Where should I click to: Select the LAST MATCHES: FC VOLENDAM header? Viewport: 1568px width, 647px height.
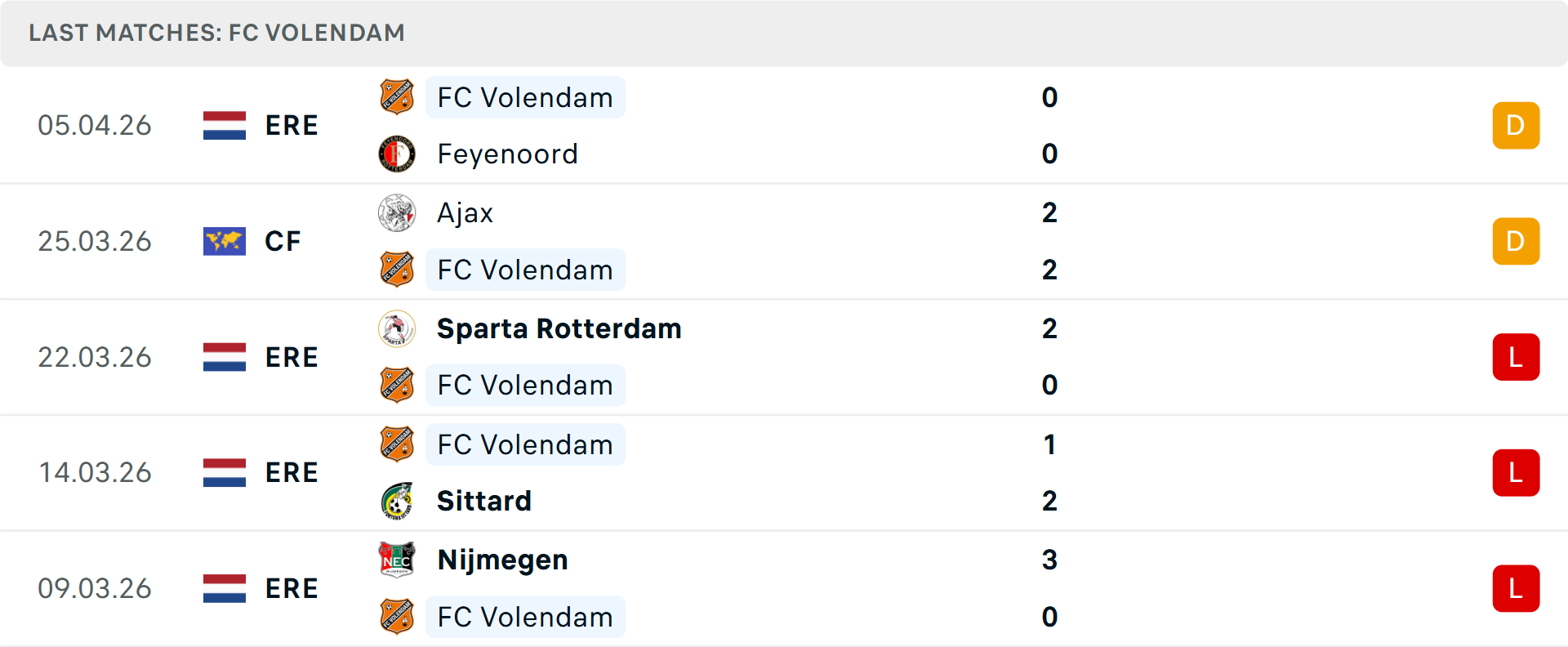[216, 33]
